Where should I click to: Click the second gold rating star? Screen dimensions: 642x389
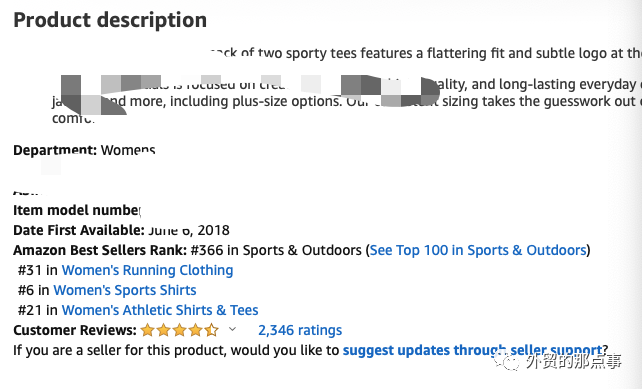pos(163,330)
